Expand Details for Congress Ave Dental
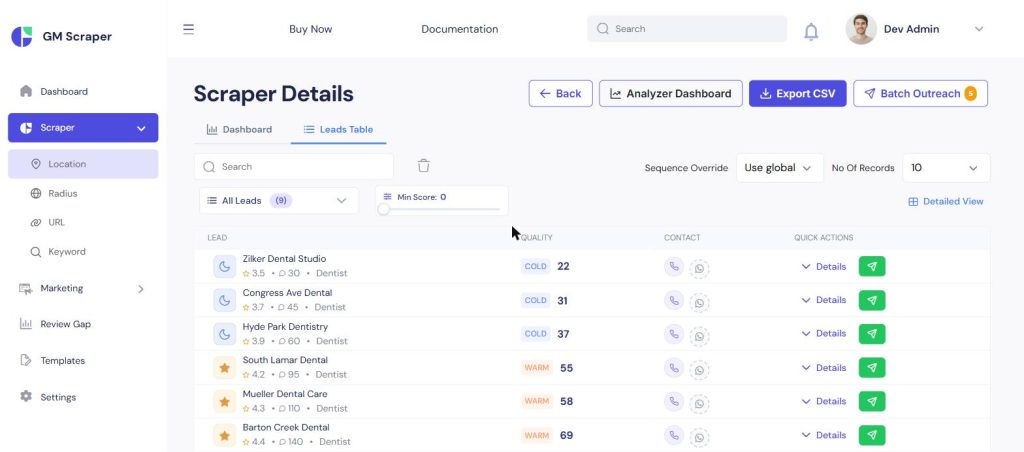The image size is (1024, 452). [824, 300]
